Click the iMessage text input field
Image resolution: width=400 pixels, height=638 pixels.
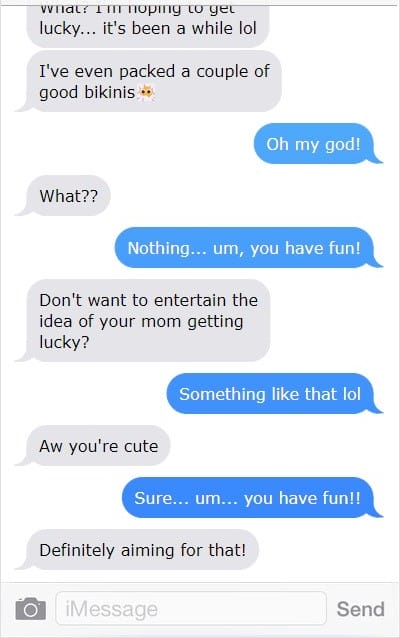click(191, 608)
